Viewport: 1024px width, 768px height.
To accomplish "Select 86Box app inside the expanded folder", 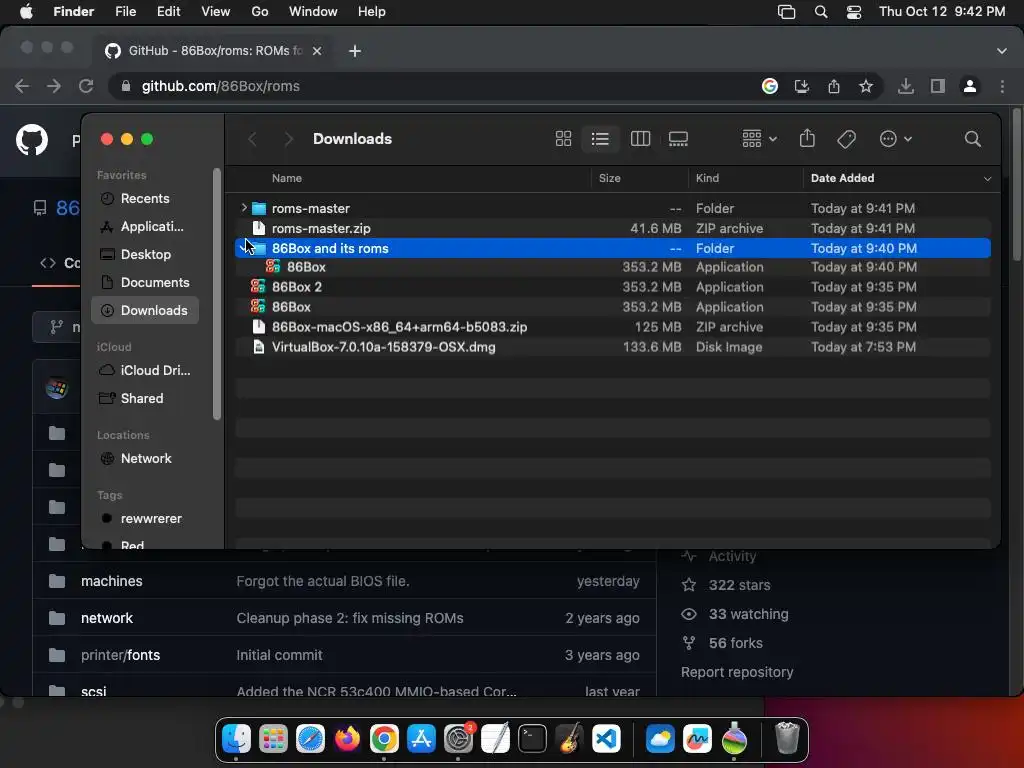I will [x=613, y=266].
